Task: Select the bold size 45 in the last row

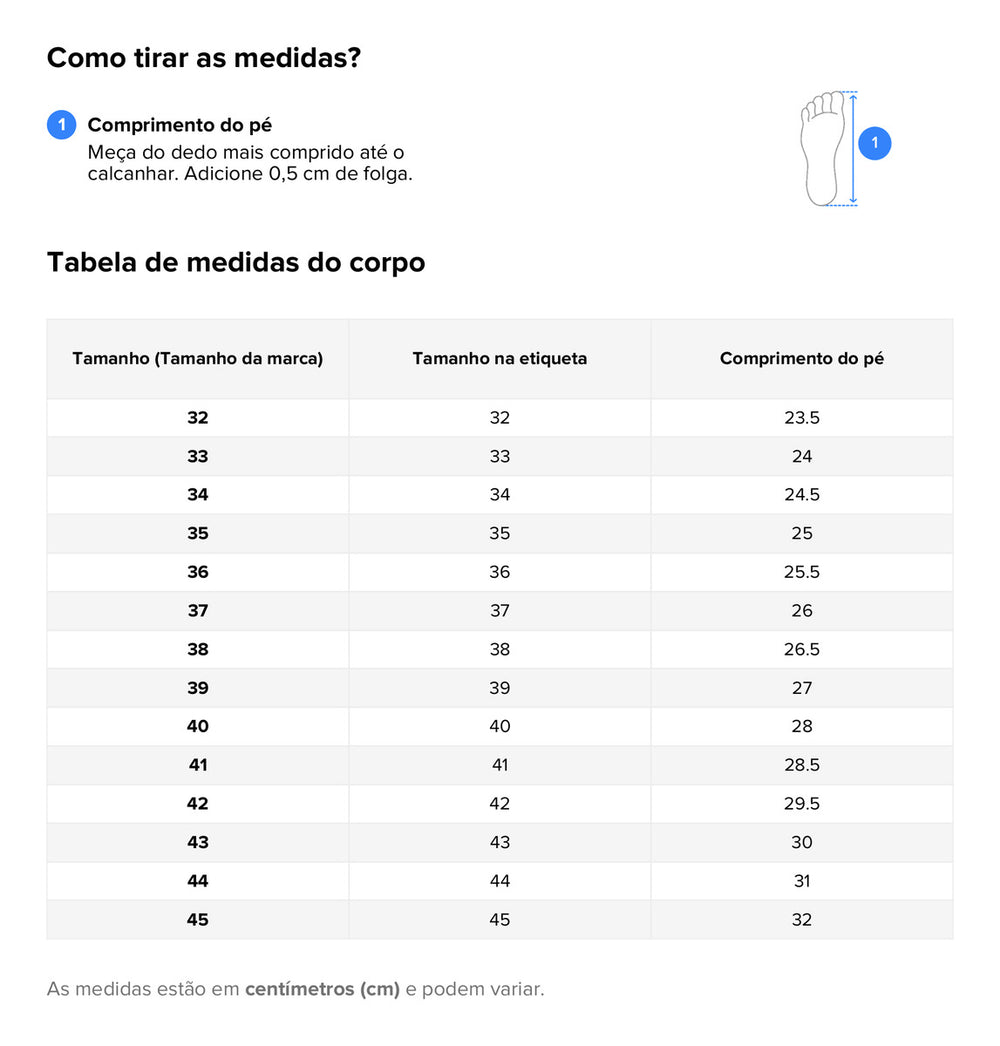Action: 198,920
